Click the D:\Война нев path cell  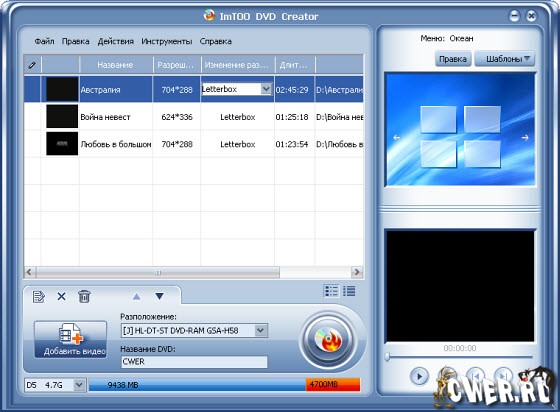click(339, 117)
